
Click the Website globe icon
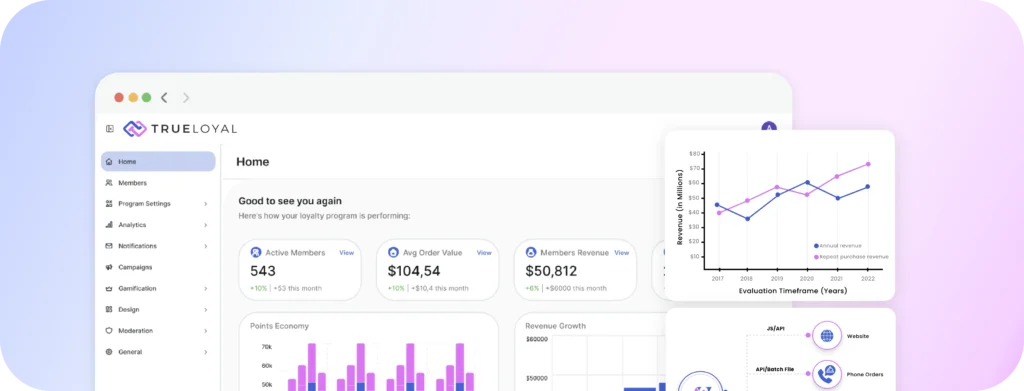827,336
